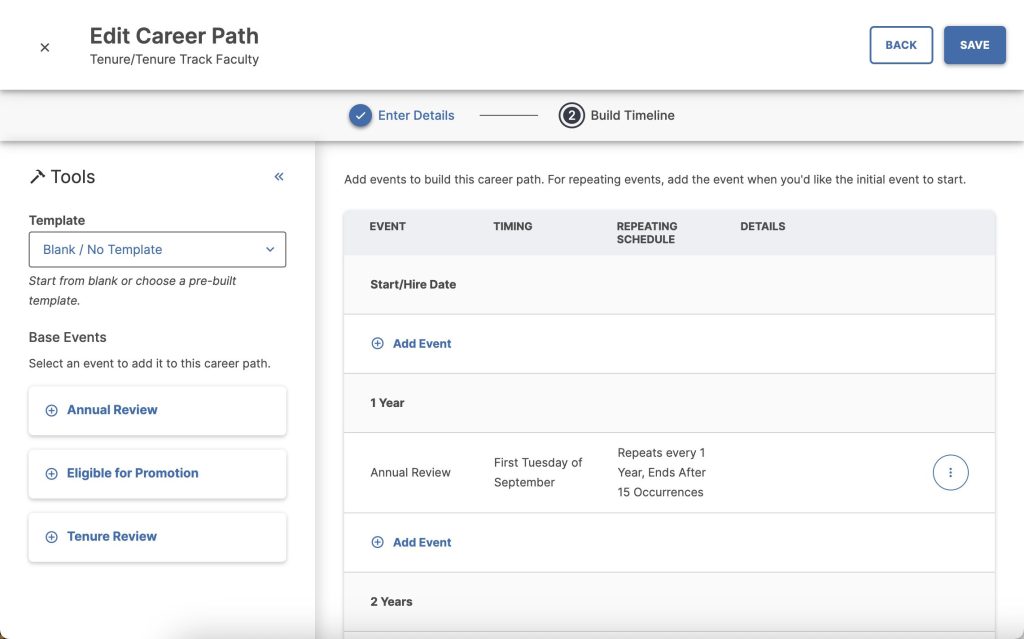Click the TIMING column header
The height and width of the screenshot is (639, 1024).
[x=513, y=226]
